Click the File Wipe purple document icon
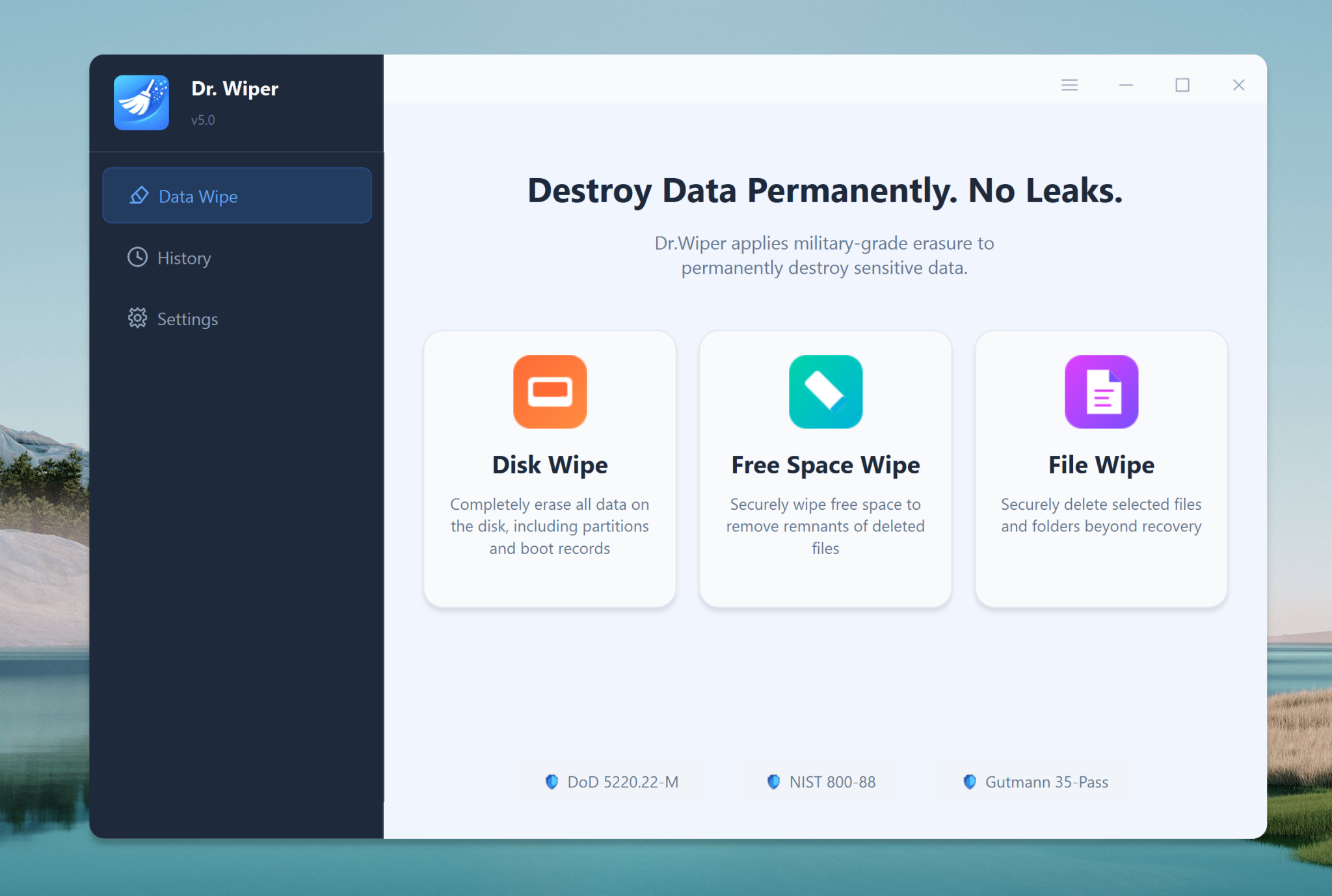The height and width of the screenshot is (896, 1332). point(1100,392)
